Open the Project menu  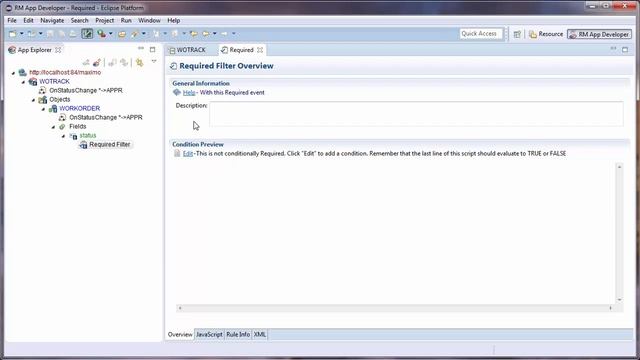point(104,20)
